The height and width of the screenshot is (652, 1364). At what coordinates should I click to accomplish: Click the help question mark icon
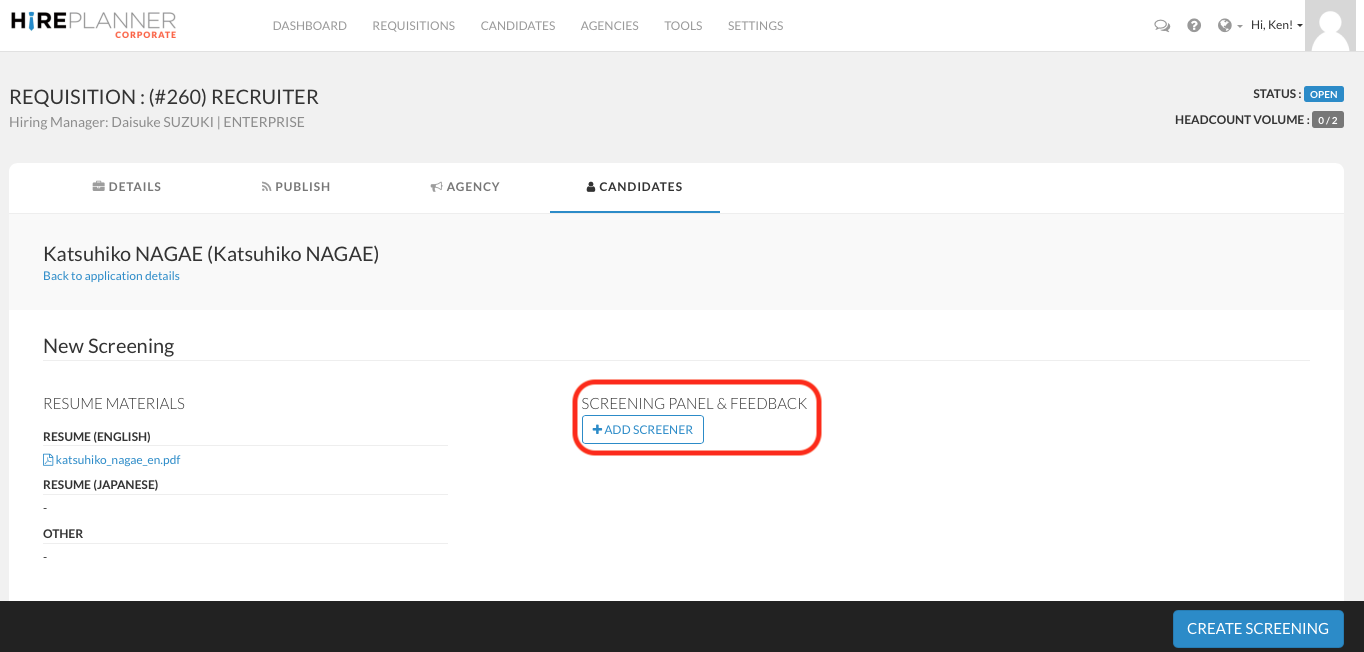[x=1193, y=26]
